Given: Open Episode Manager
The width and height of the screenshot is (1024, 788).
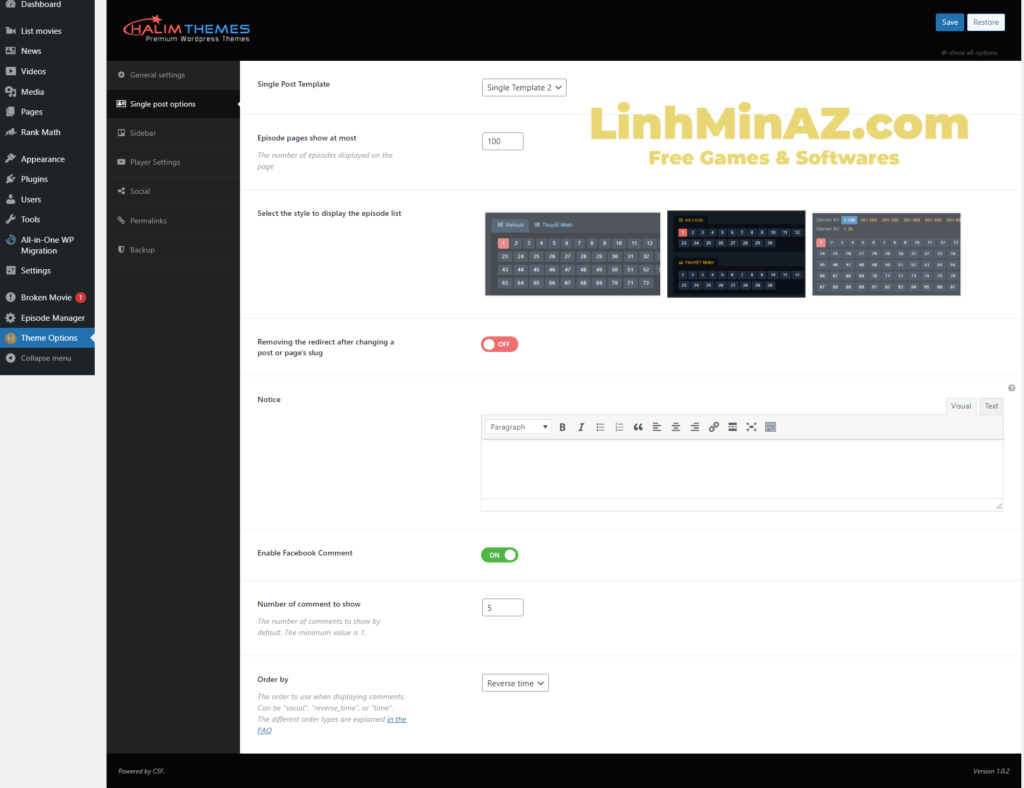Looking at the screenshot, I should tap(47, 317).
